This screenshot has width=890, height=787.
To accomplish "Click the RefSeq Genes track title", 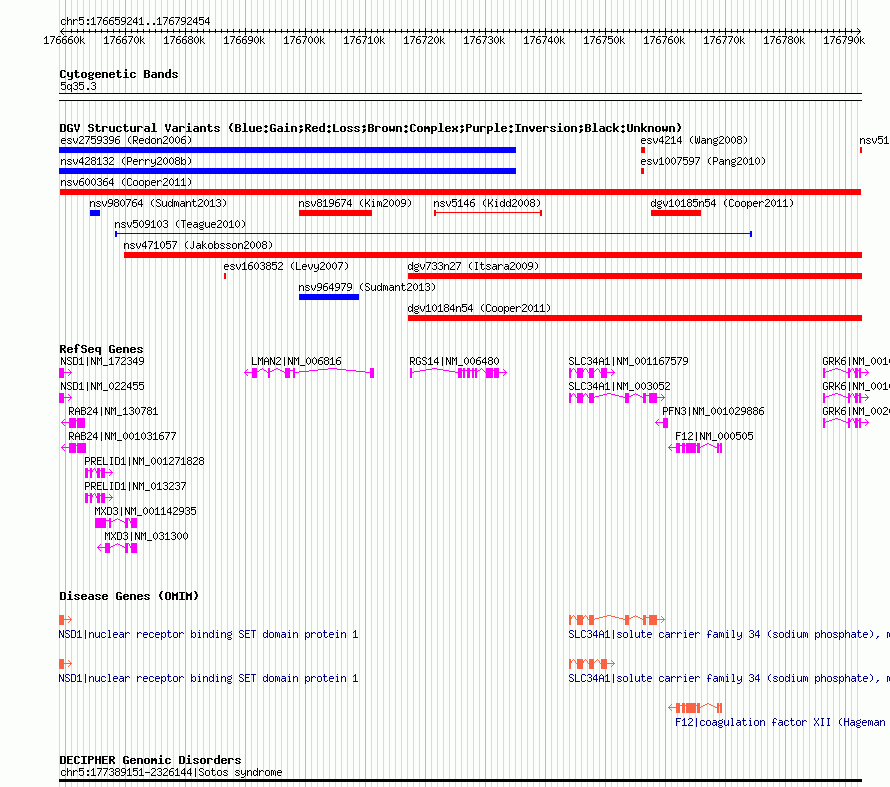I will (101, 349).
